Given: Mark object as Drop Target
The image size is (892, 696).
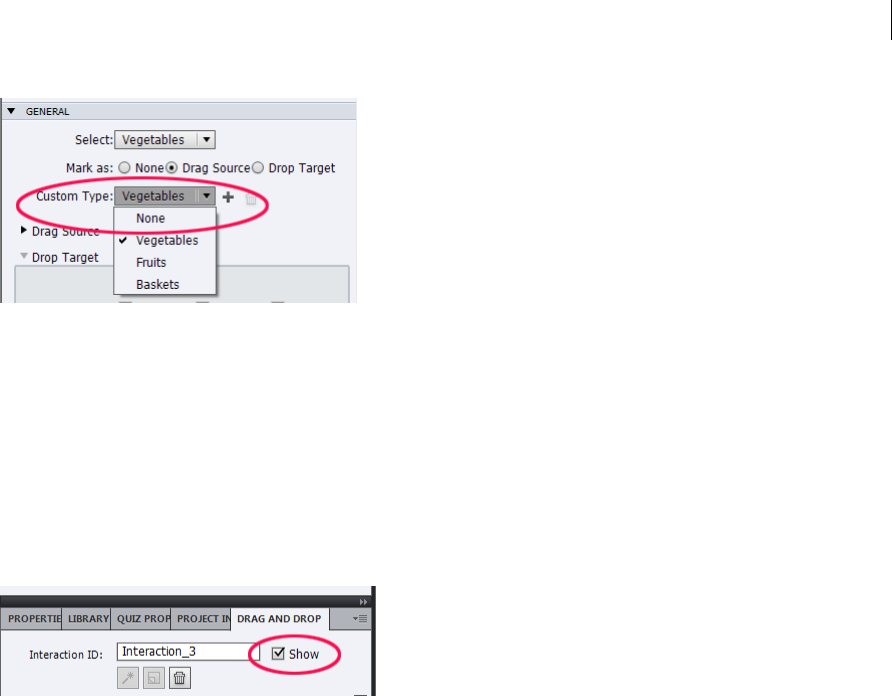Looking at the screenshot, I should [258, 168].
